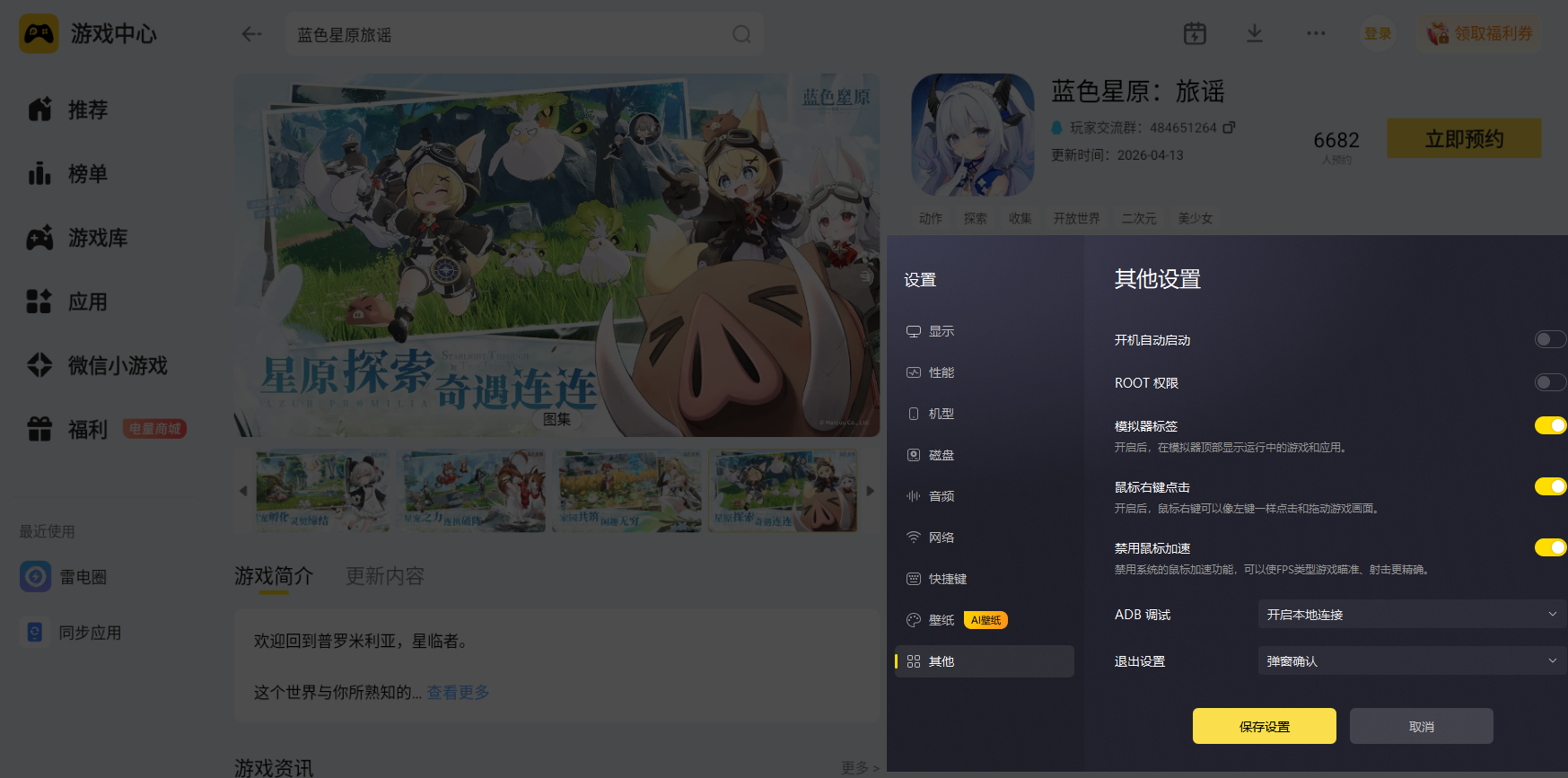Screen dimensions: 1568x778
Task: Open 音频 audio settings
Action: point(985,496)
